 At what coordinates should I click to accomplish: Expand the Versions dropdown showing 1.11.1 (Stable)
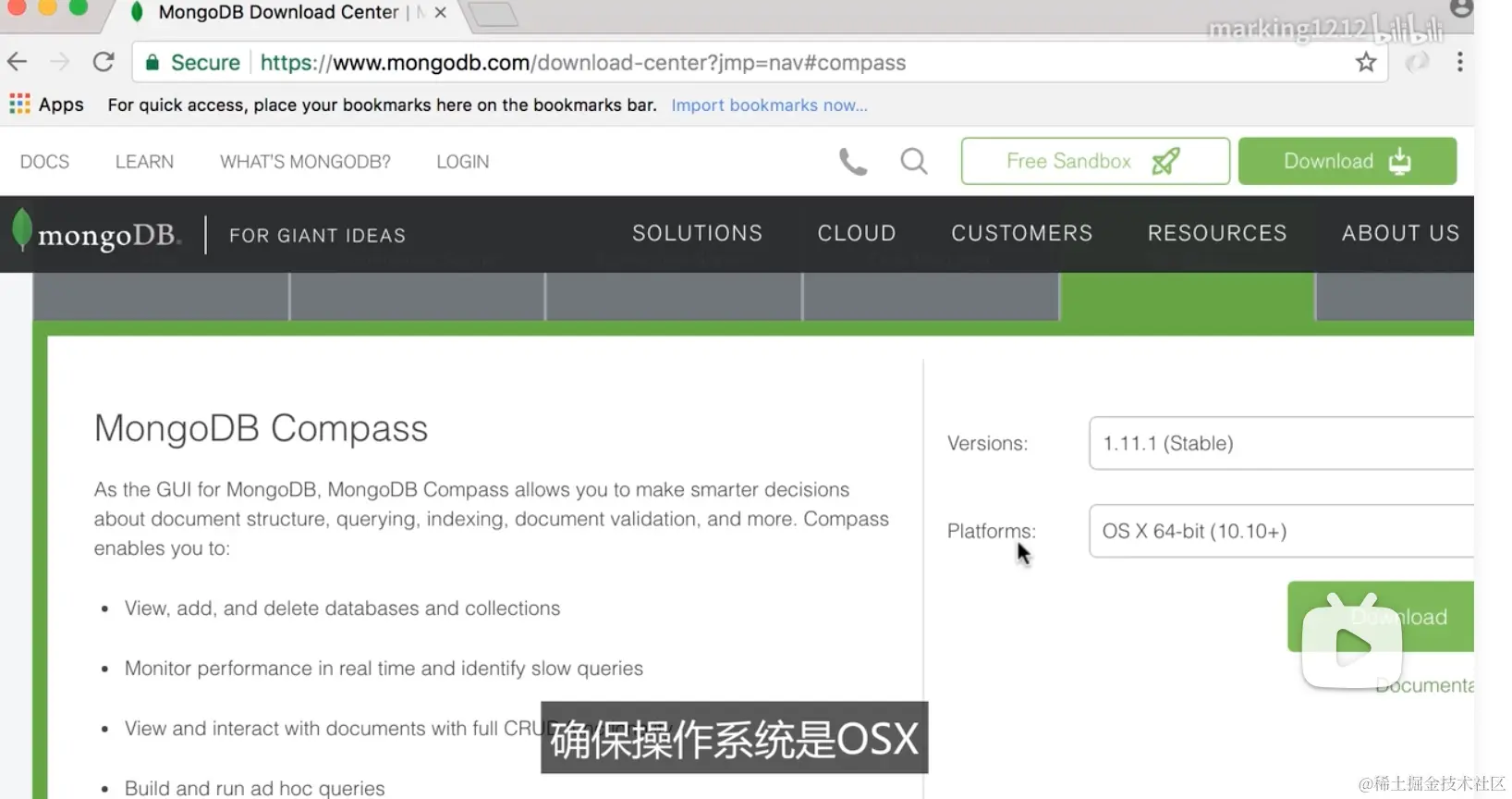pos(1281,443)
